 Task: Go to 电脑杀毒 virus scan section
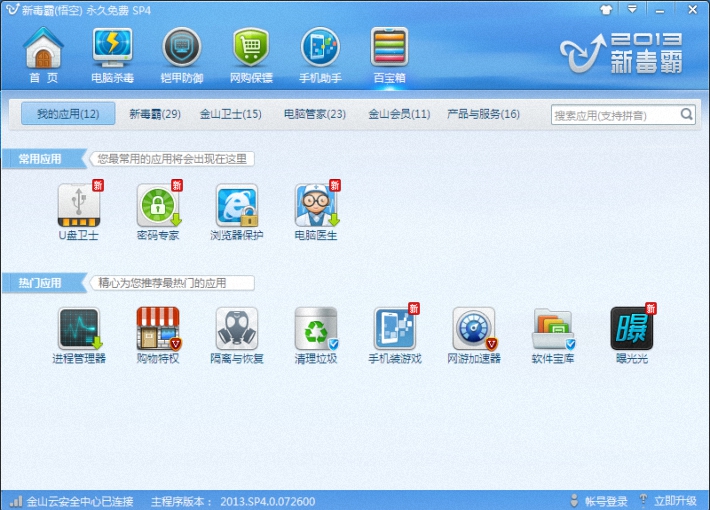click(112, 55)
